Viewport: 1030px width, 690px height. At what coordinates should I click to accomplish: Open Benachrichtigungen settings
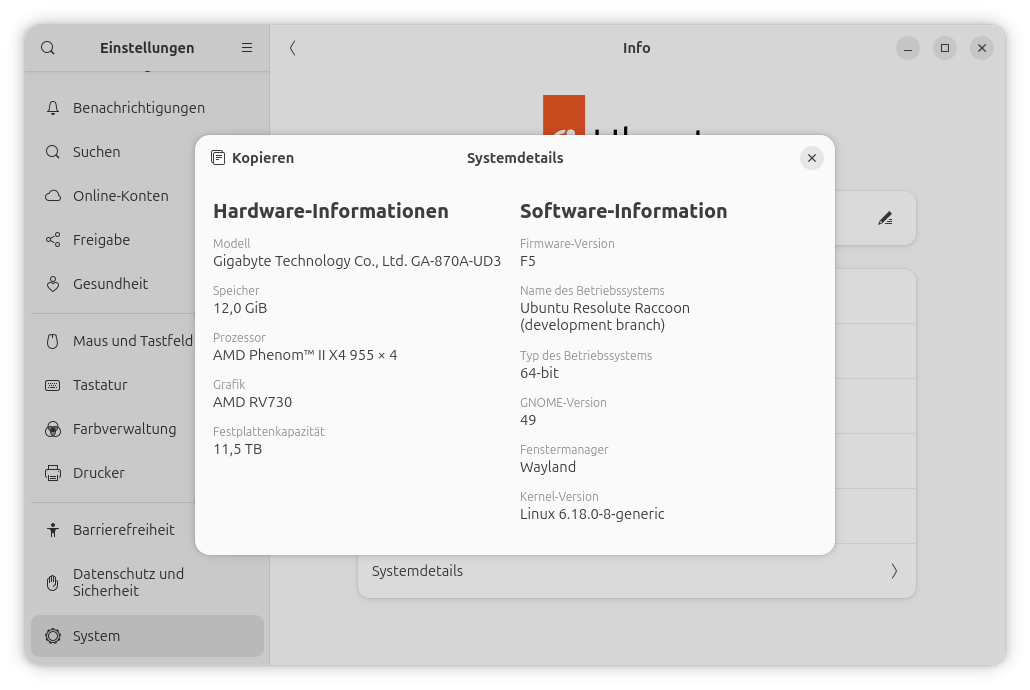click(147, 108)
